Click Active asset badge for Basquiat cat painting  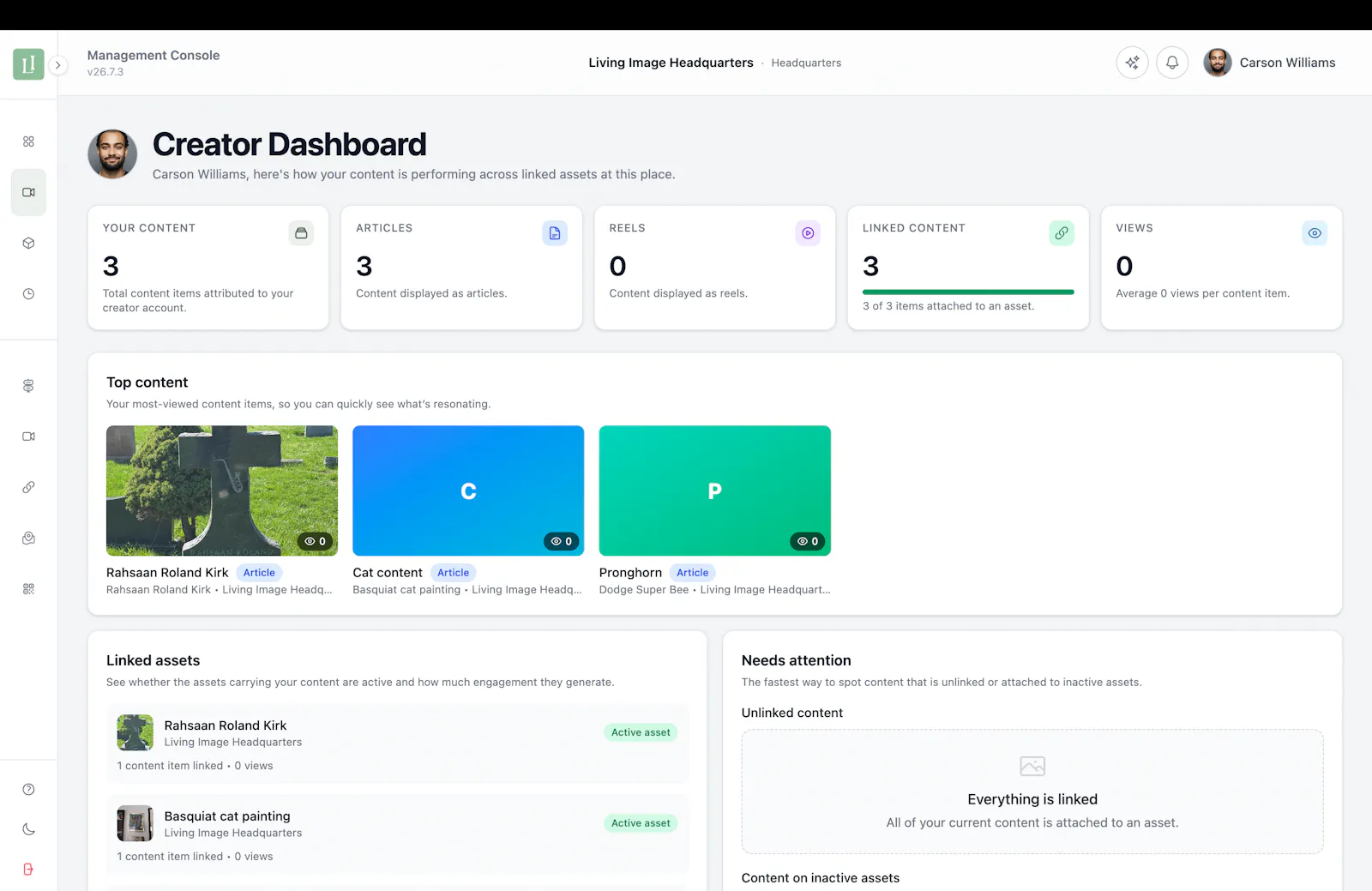point(641,823)
